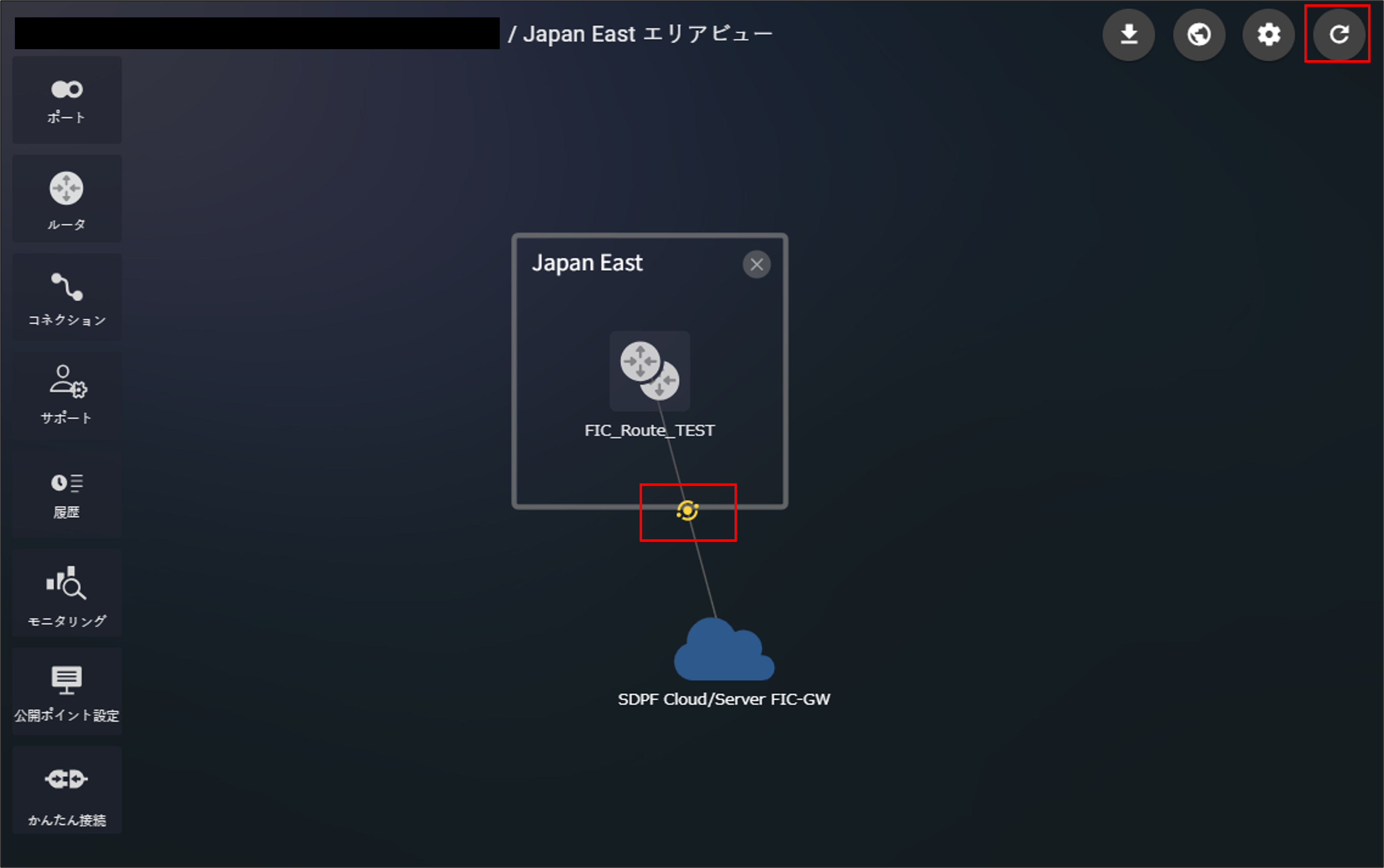This screenshot has width=1384, height=868.
Task: Click the globe icon in top toolbar
Action: 1199,34
